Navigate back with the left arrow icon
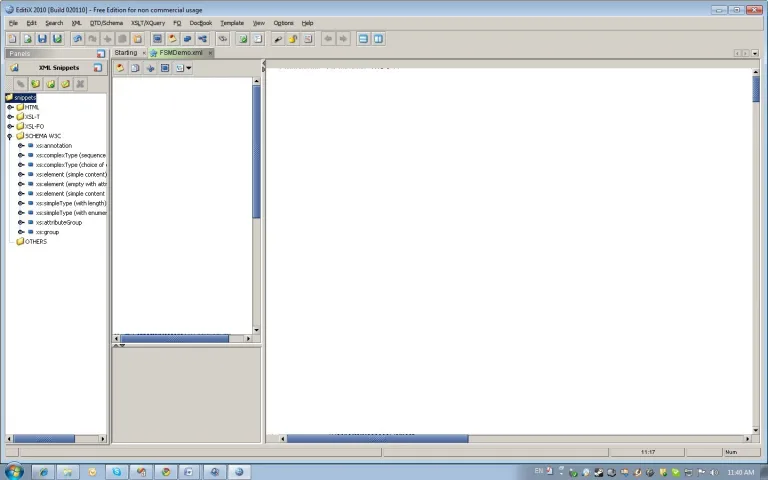Image resolution: width=768 pixels, height=480 pixels. coord(328,39)
